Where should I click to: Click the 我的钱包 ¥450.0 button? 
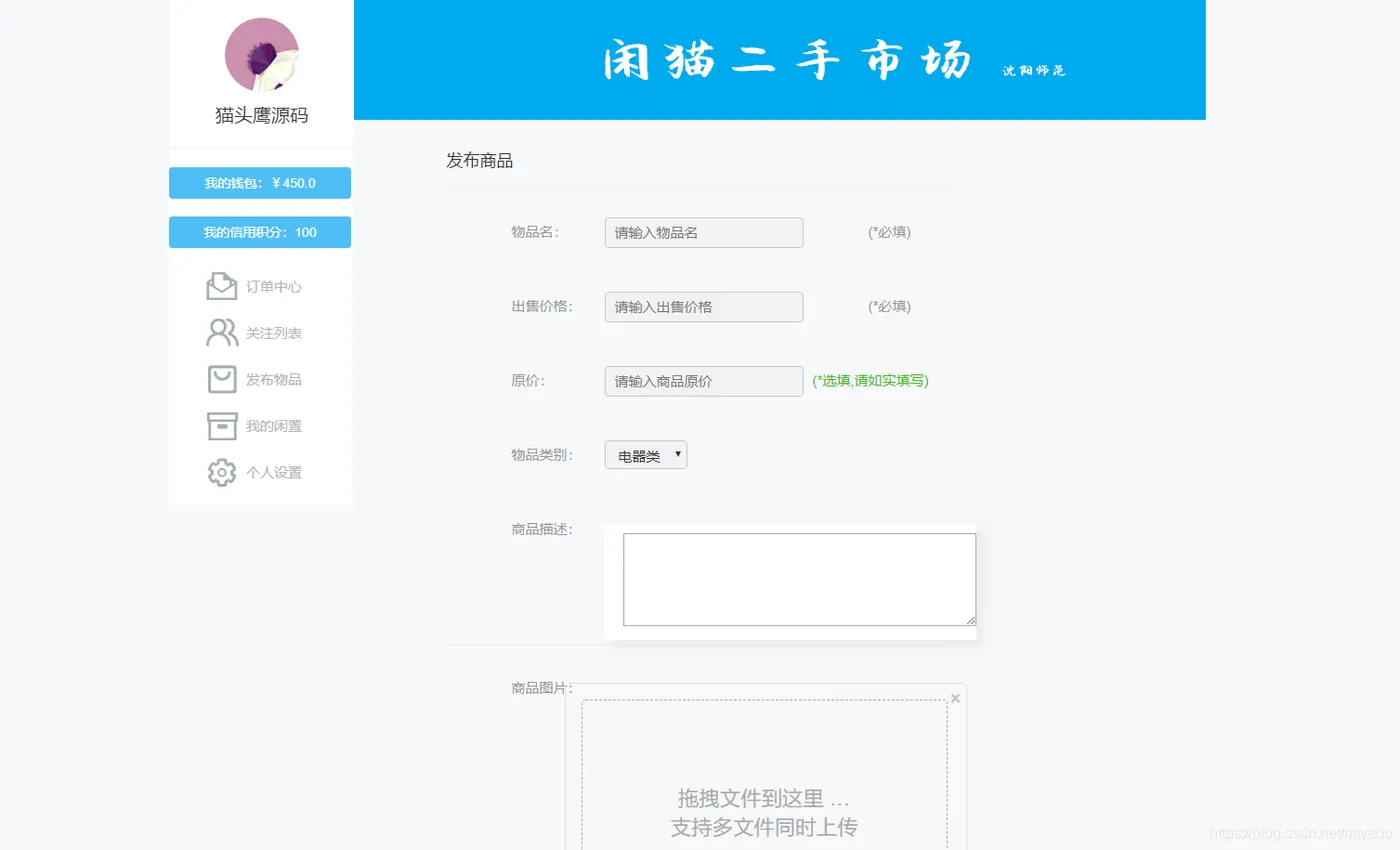[260, 183]
